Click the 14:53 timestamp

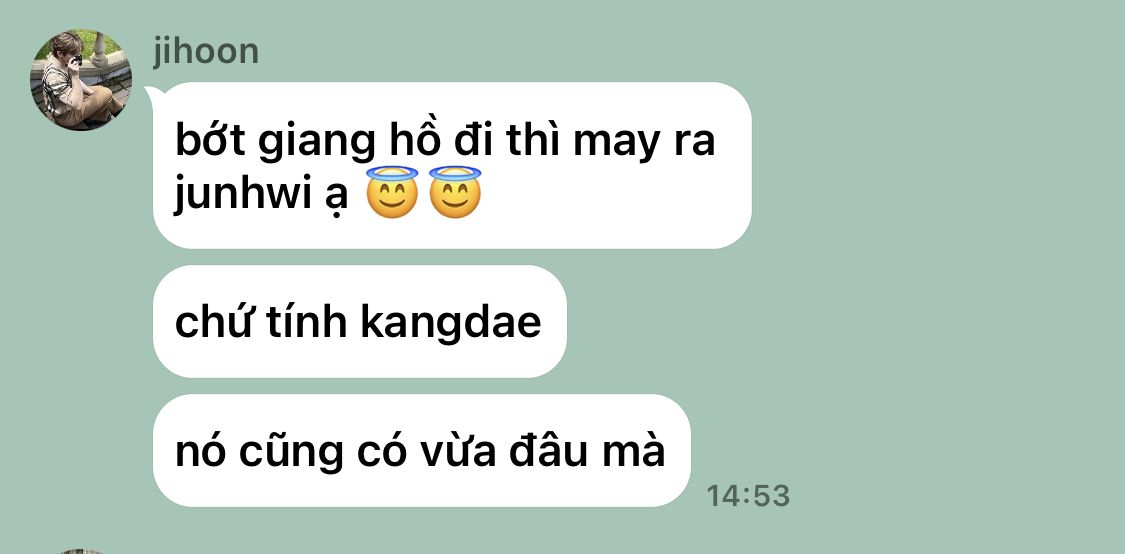pos(748,495)
